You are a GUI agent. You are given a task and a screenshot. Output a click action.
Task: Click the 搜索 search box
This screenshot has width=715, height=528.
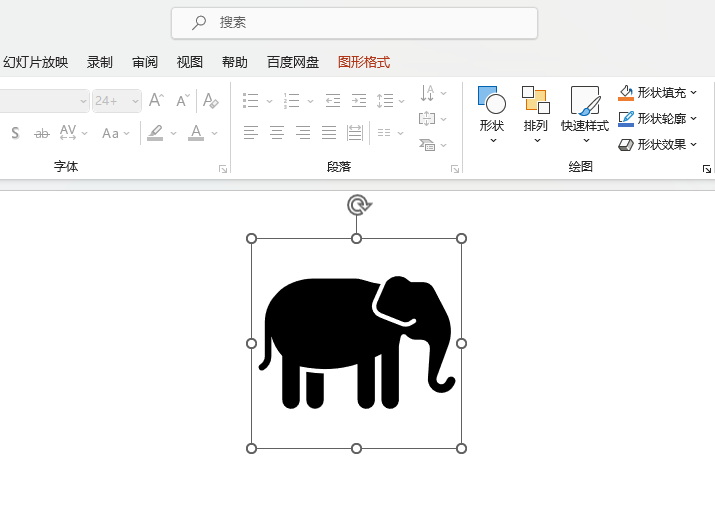(354, 23)
